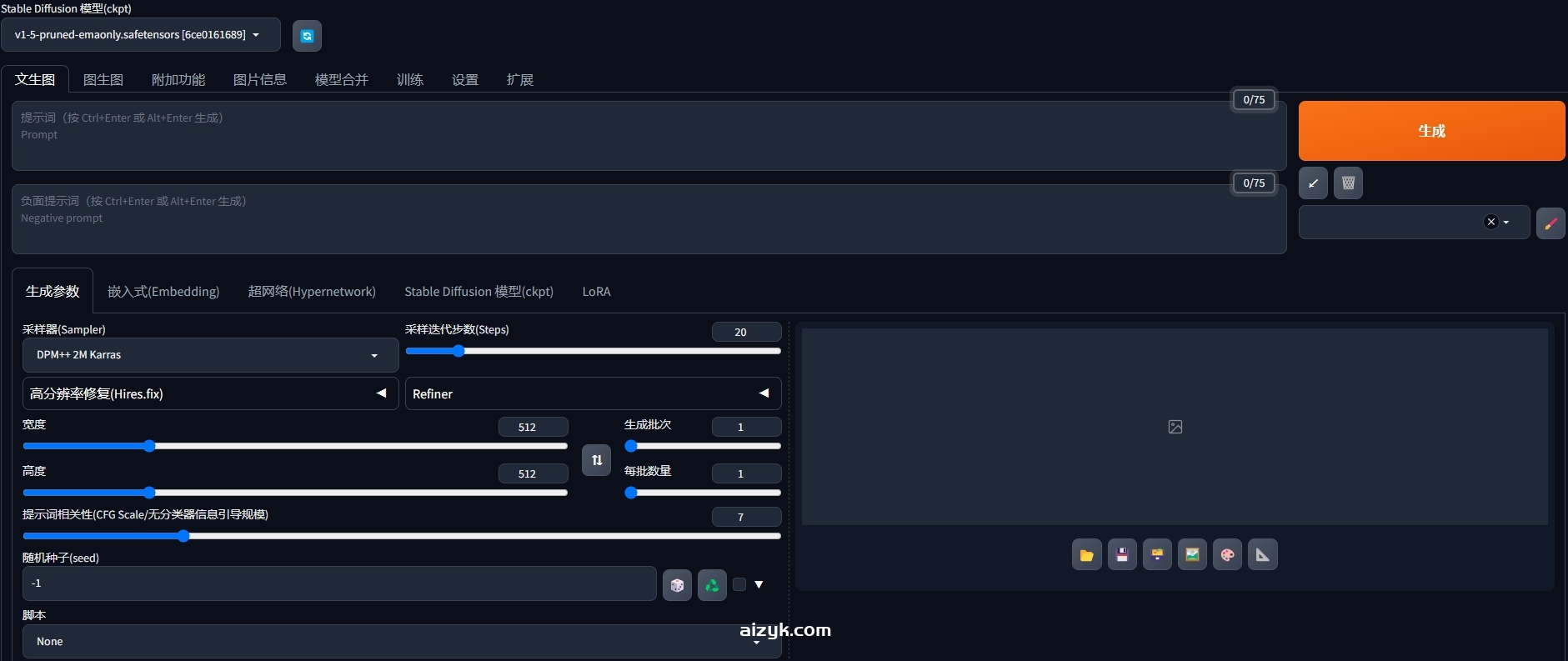This screenshot has height=661, width=1568.
Task: Select the LoRA sub-tab
Action: (596, 291)
